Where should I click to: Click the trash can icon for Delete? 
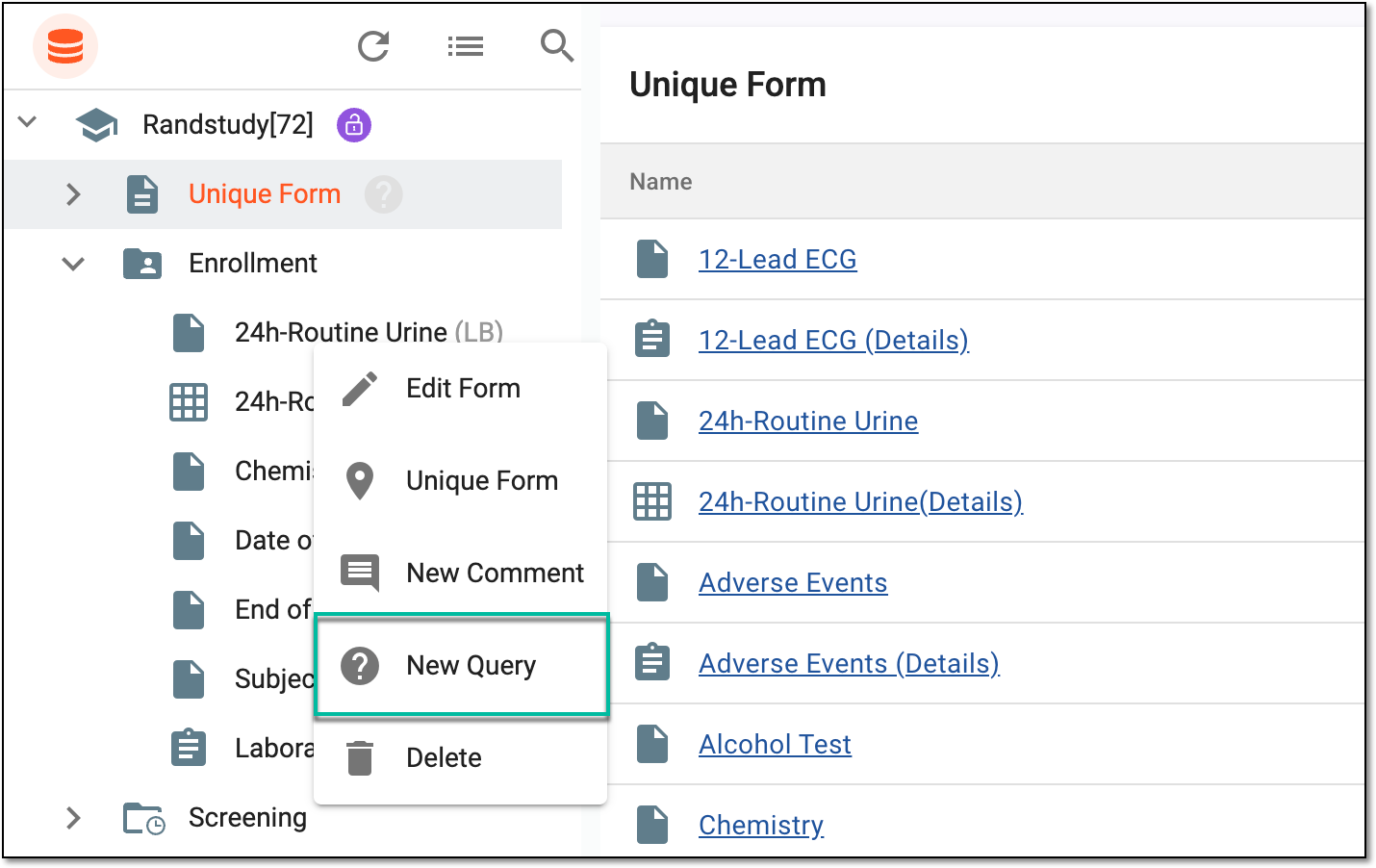point(360,758)
